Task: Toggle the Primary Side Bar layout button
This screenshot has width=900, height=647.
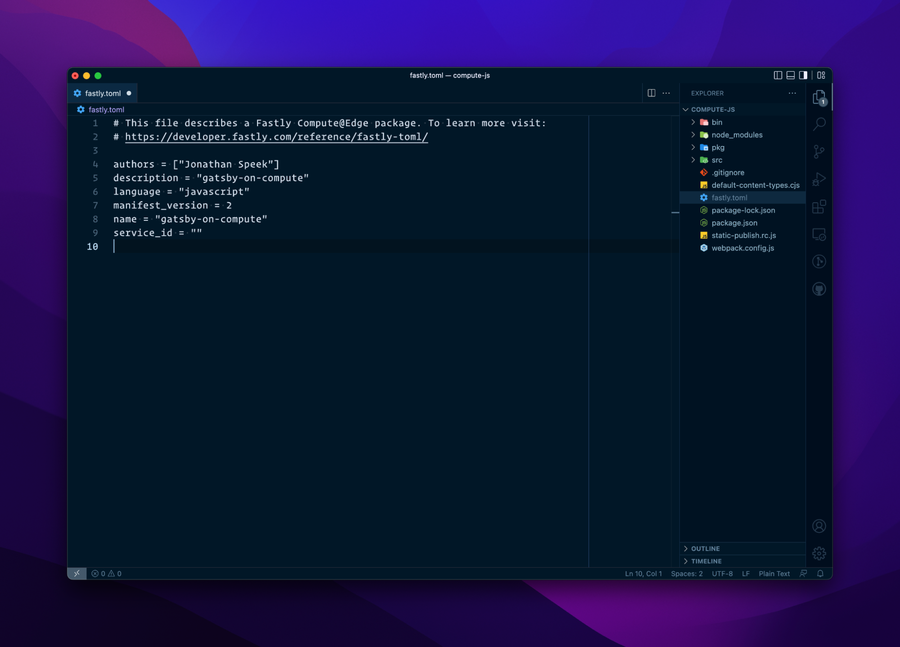Action: pyautogui.click(x=778, y=75)
